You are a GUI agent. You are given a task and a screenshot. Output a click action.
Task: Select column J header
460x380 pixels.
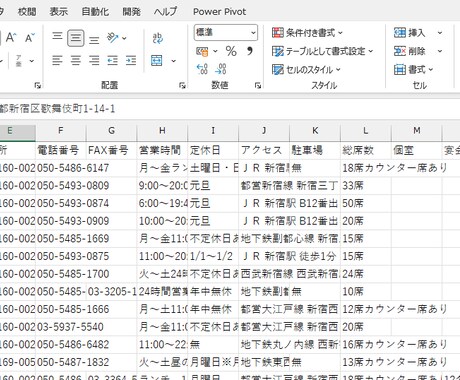tap(264, 131)
